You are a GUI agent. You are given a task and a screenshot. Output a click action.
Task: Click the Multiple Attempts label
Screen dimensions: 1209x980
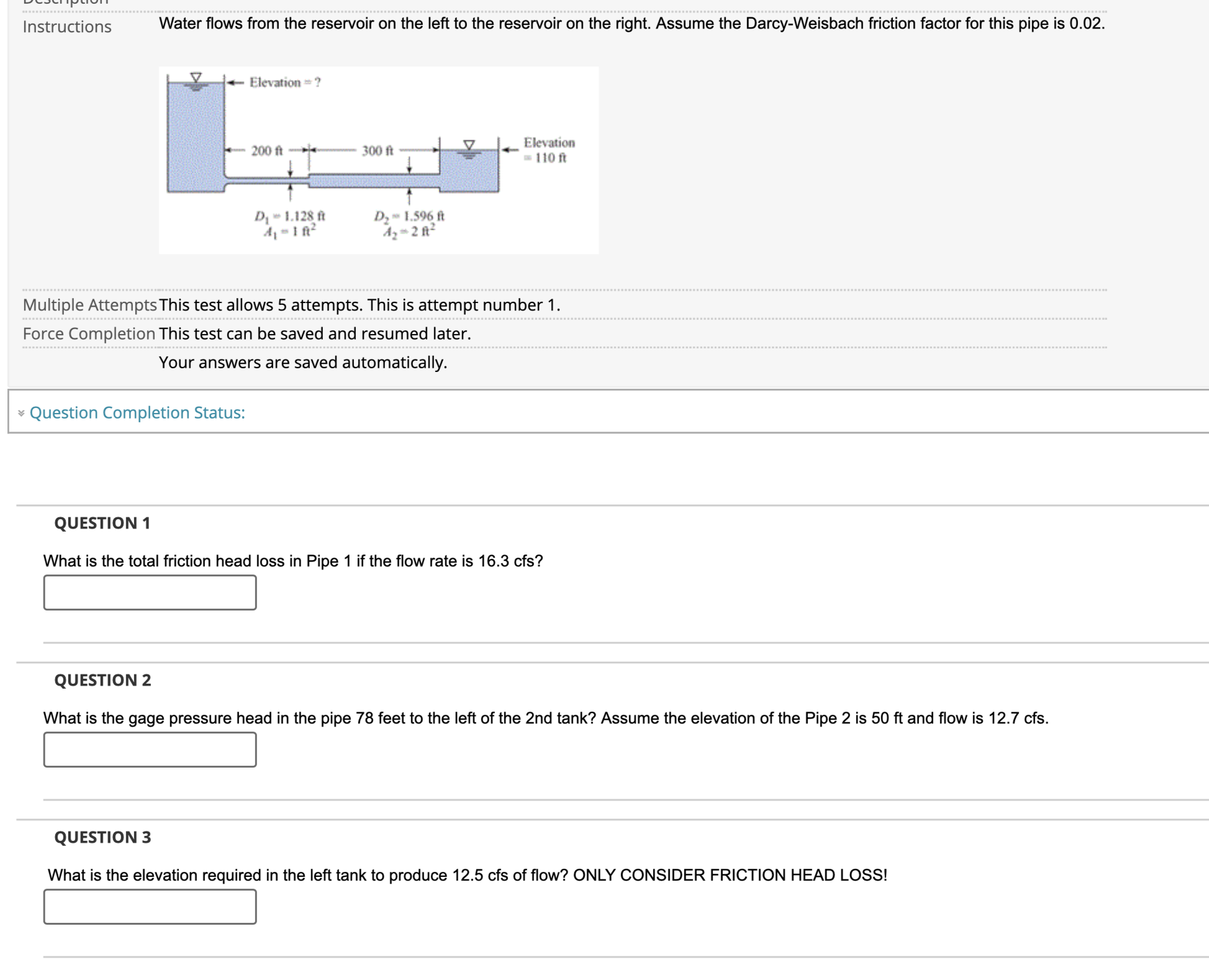click(89, 304)
